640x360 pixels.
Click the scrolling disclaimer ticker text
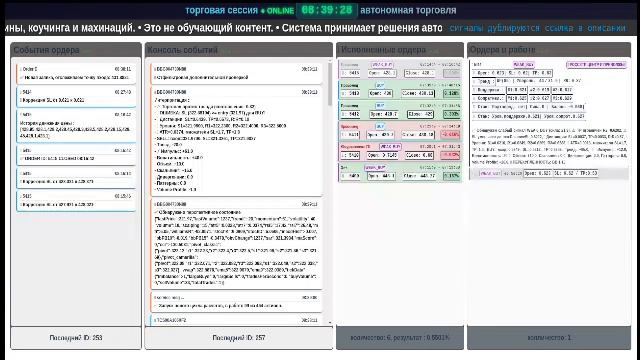[224, 28]
